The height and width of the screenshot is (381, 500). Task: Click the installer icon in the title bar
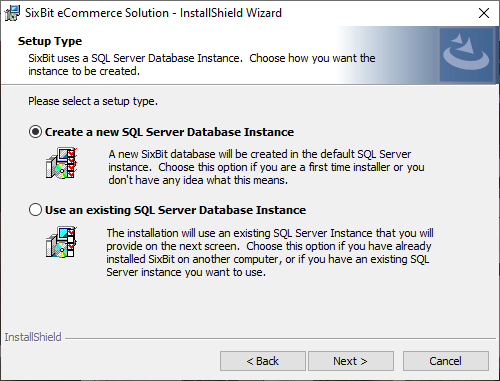[12, 13]
